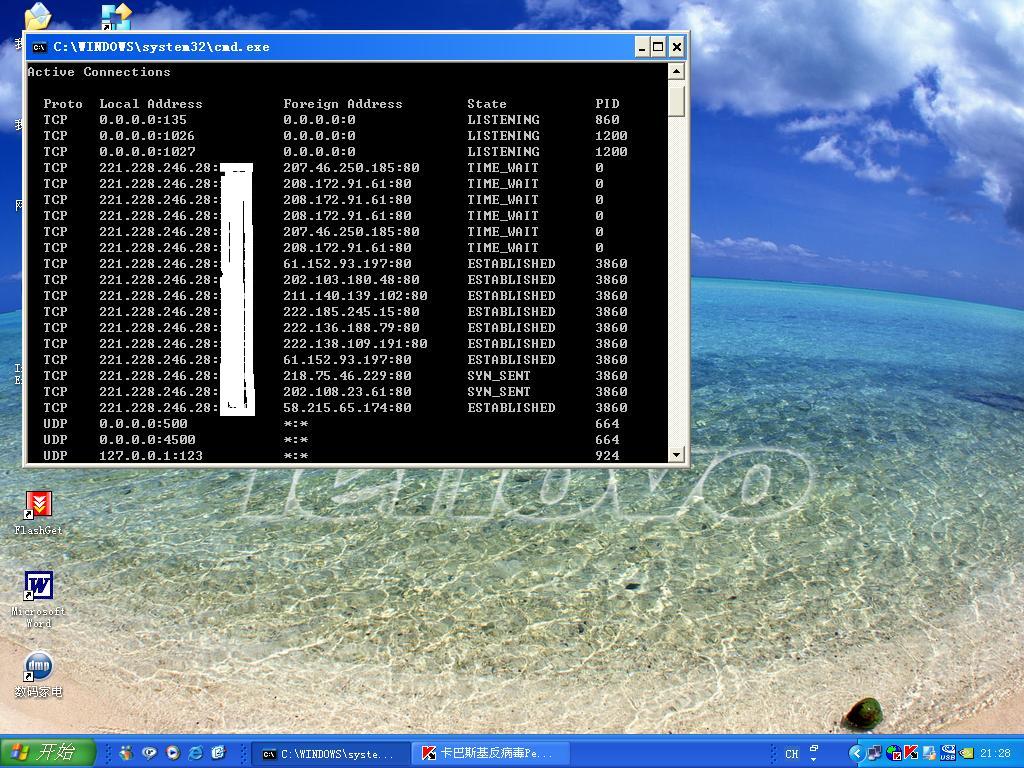The width and height of the screenshot is (1024, 768).
Task: Click the PID value 924
Action: point(607,456)
